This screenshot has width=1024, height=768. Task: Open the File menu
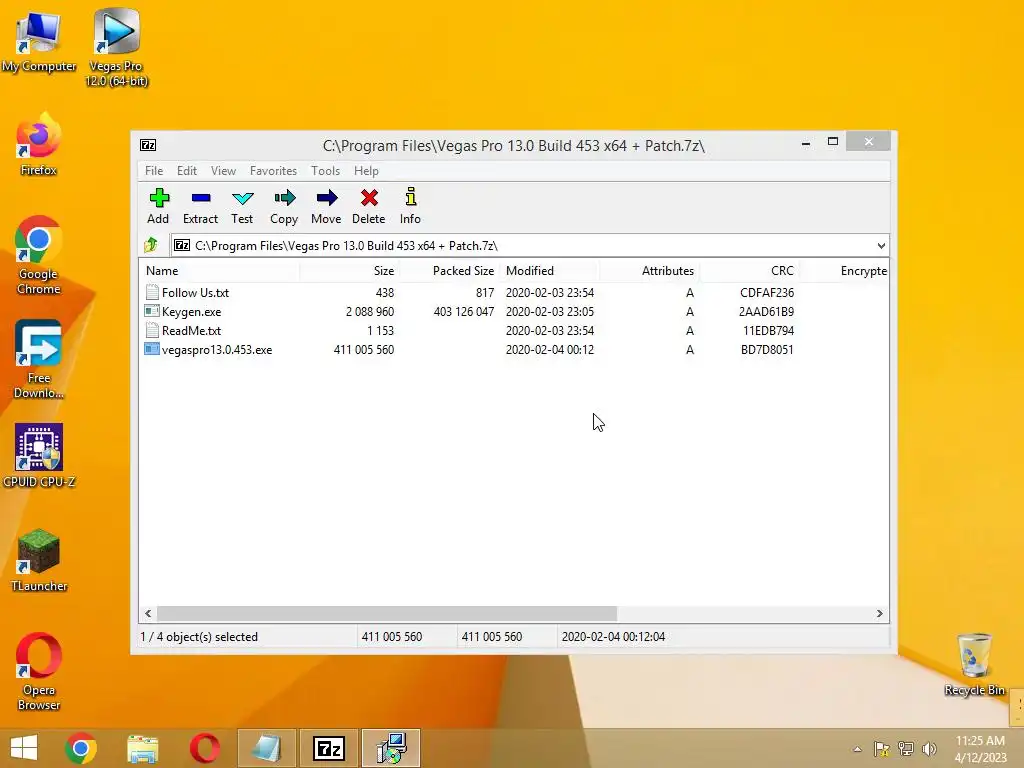point(154,170)
